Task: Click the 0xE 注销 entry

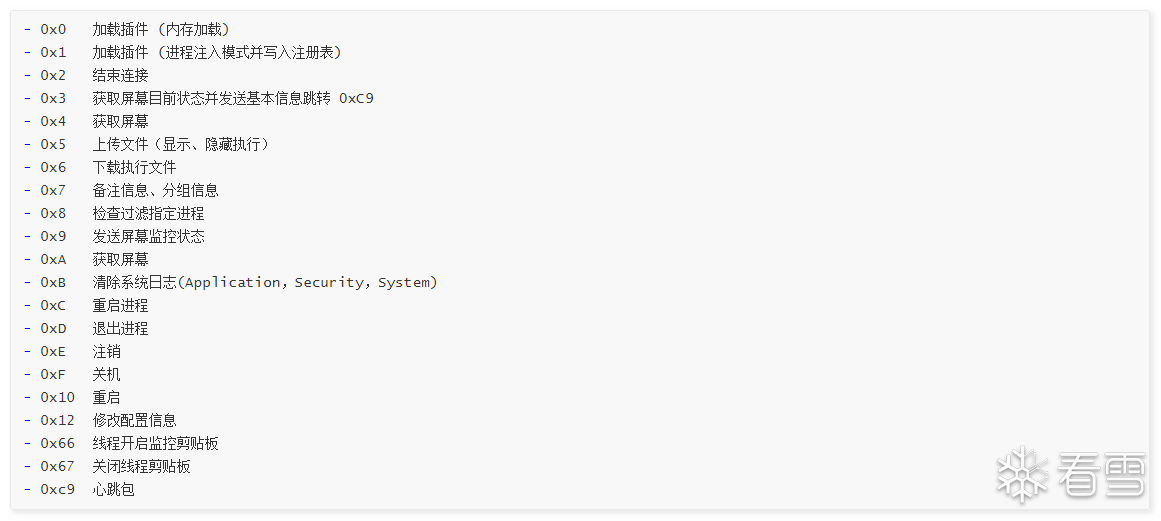Action: click(x=72, y=351)
